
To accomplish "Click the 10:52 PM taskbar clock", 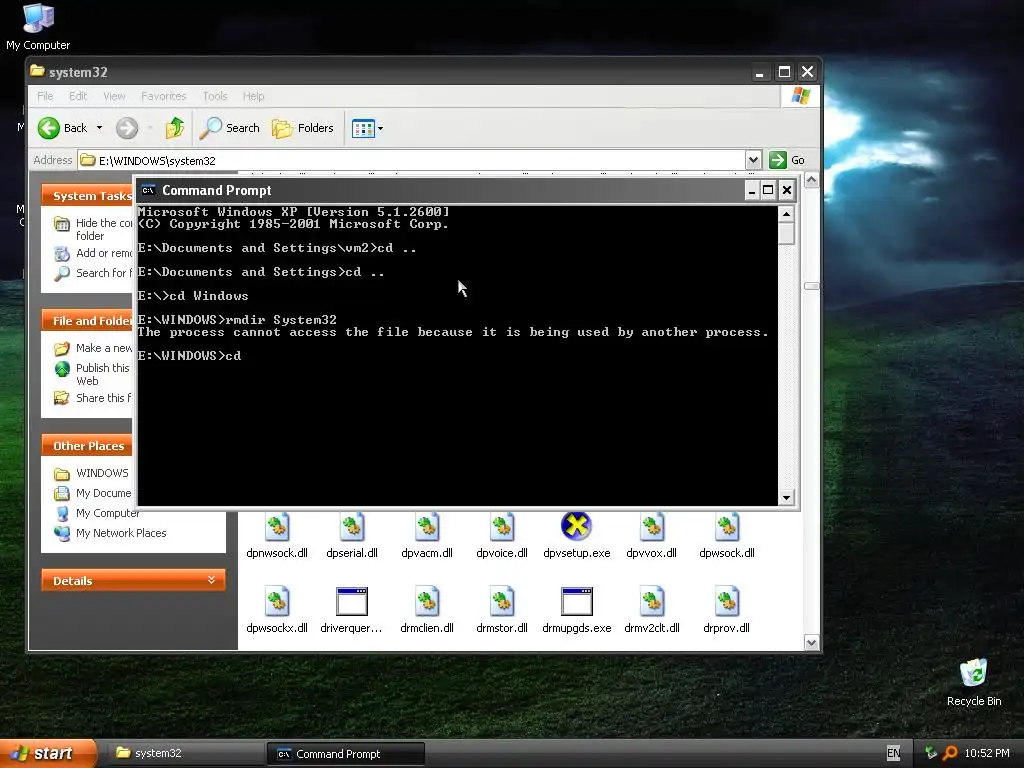I will pyautogui.click(x=987, y=753).
